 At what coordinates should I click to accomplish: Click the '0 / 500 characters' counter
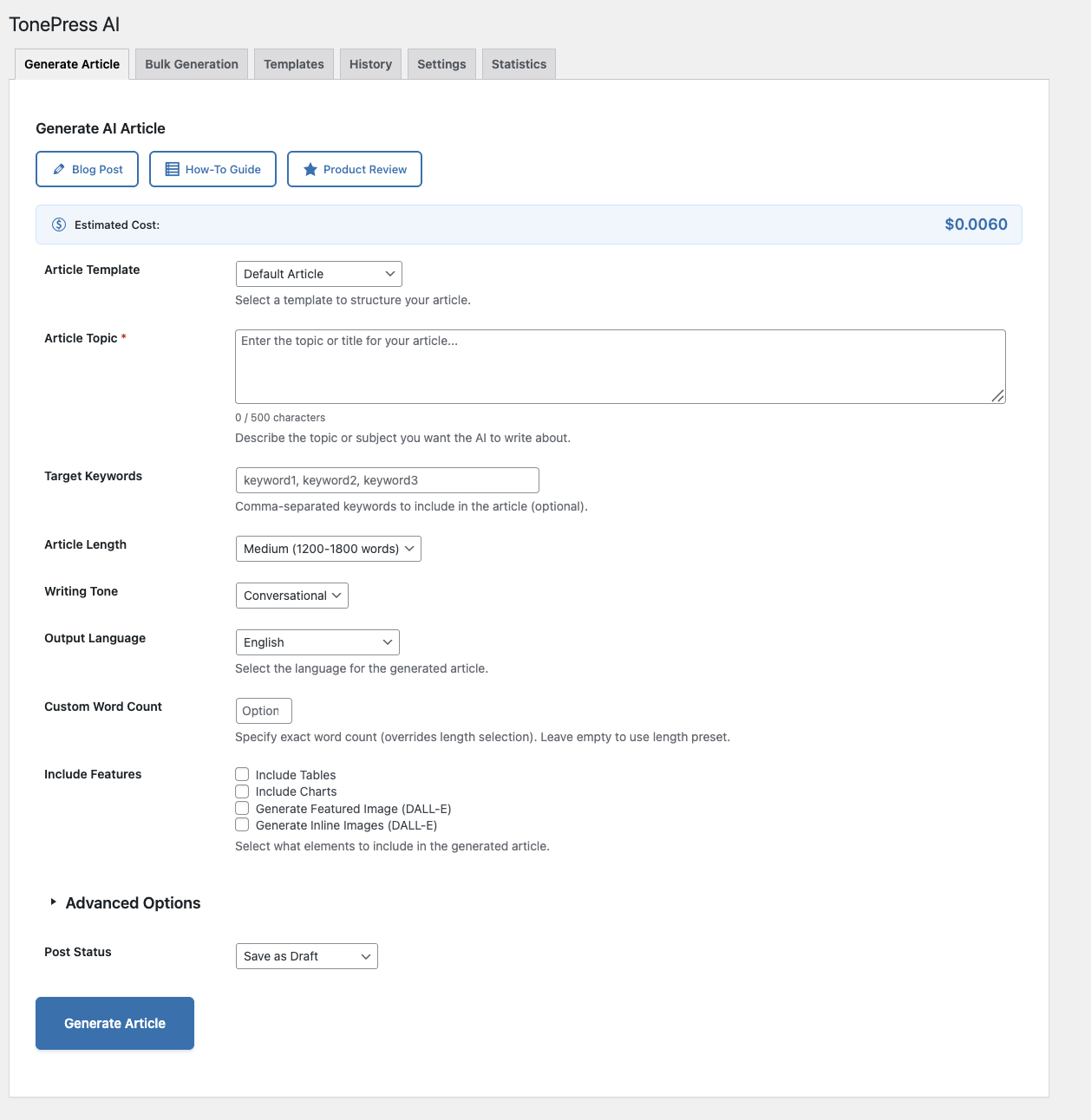click(x=280, y=418)
